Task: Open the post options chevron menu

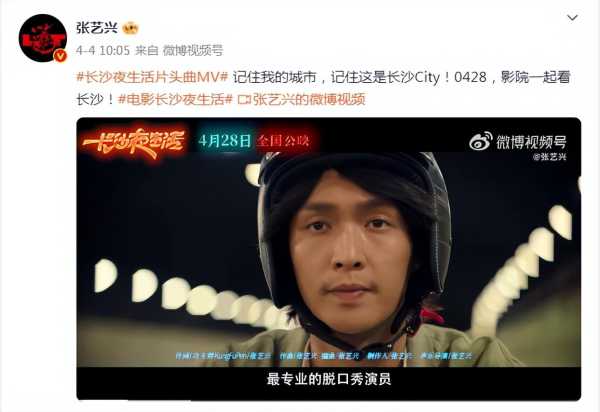Action: tap(572, 18)
